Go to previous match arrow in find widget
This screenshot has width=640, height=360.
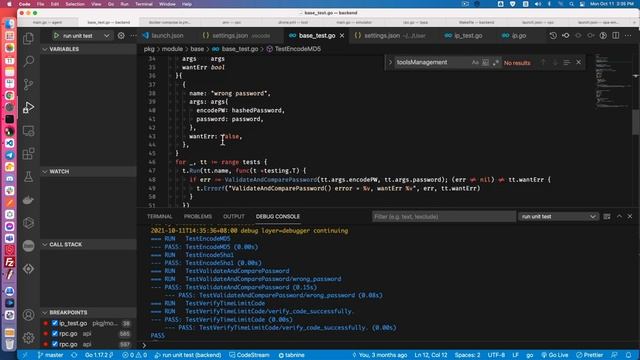click(x=543, y=62)
